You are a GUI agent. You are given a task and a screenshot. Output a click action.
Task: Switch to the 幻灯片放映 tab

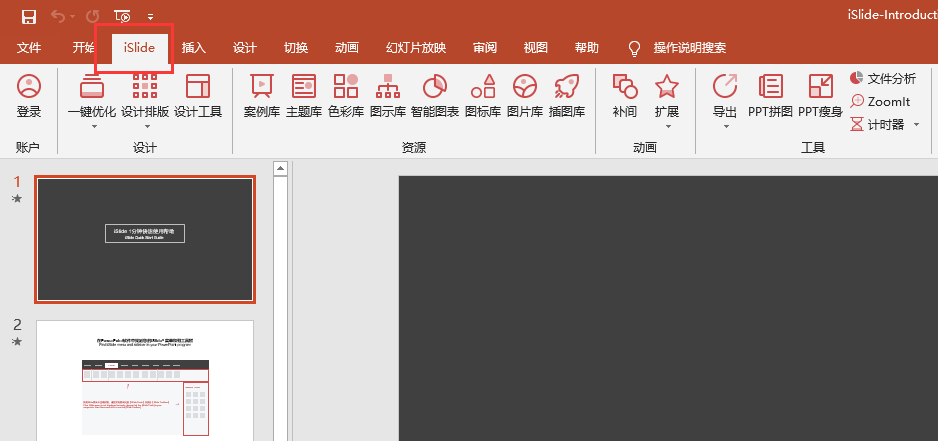[415, 48]
